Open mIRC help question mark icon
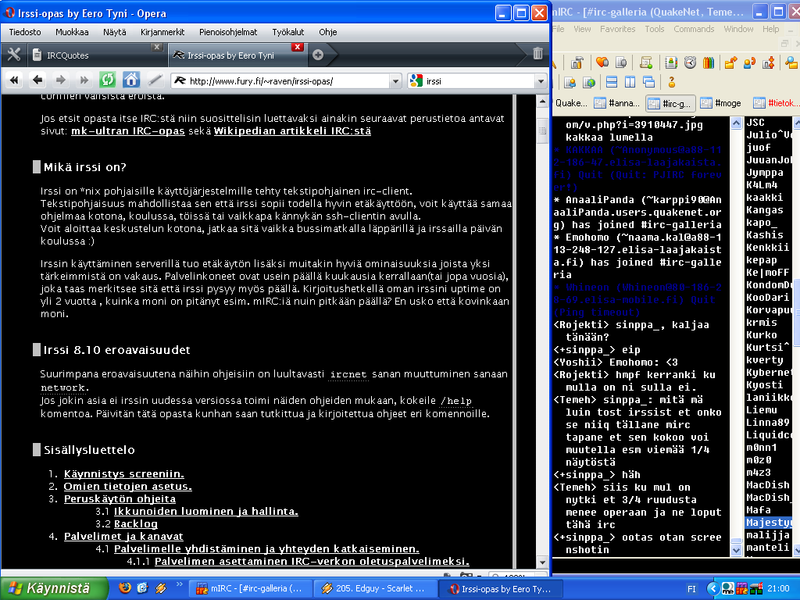The width and height of the screenshot is (800, 600). click(671, 82)
